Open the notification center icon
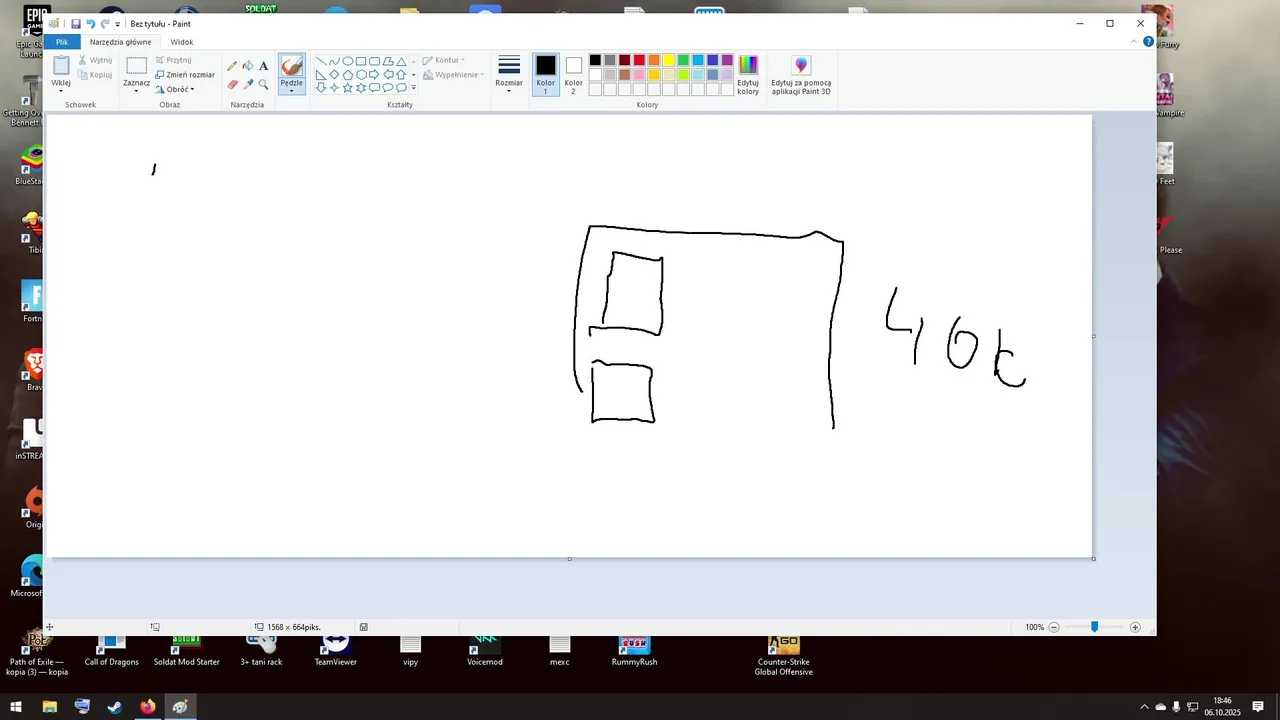The image size is (1280, 720). tap(1258, 707)
